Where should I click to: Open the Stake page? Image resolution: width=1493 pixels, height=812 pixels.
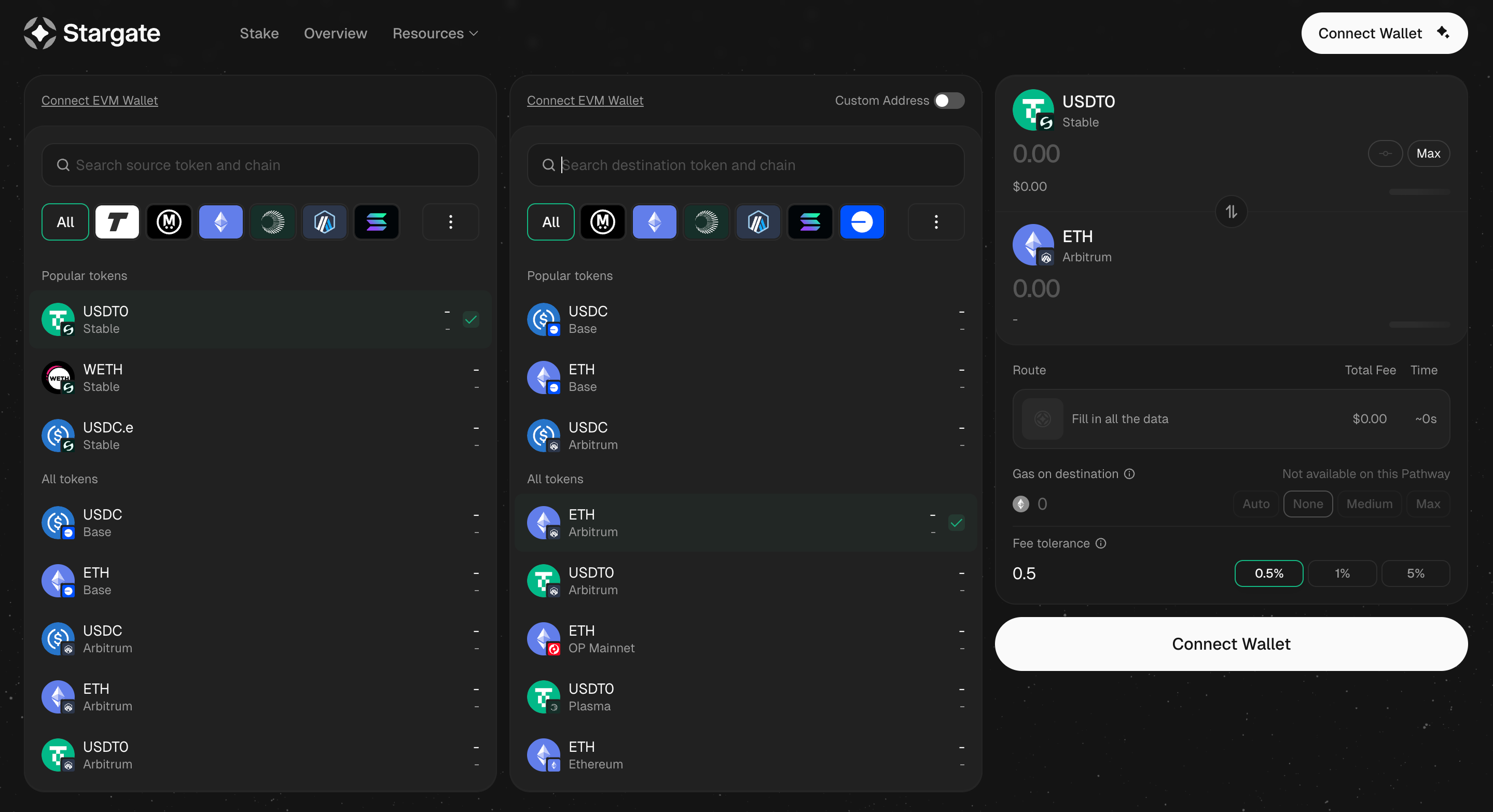tap(259, 34)
